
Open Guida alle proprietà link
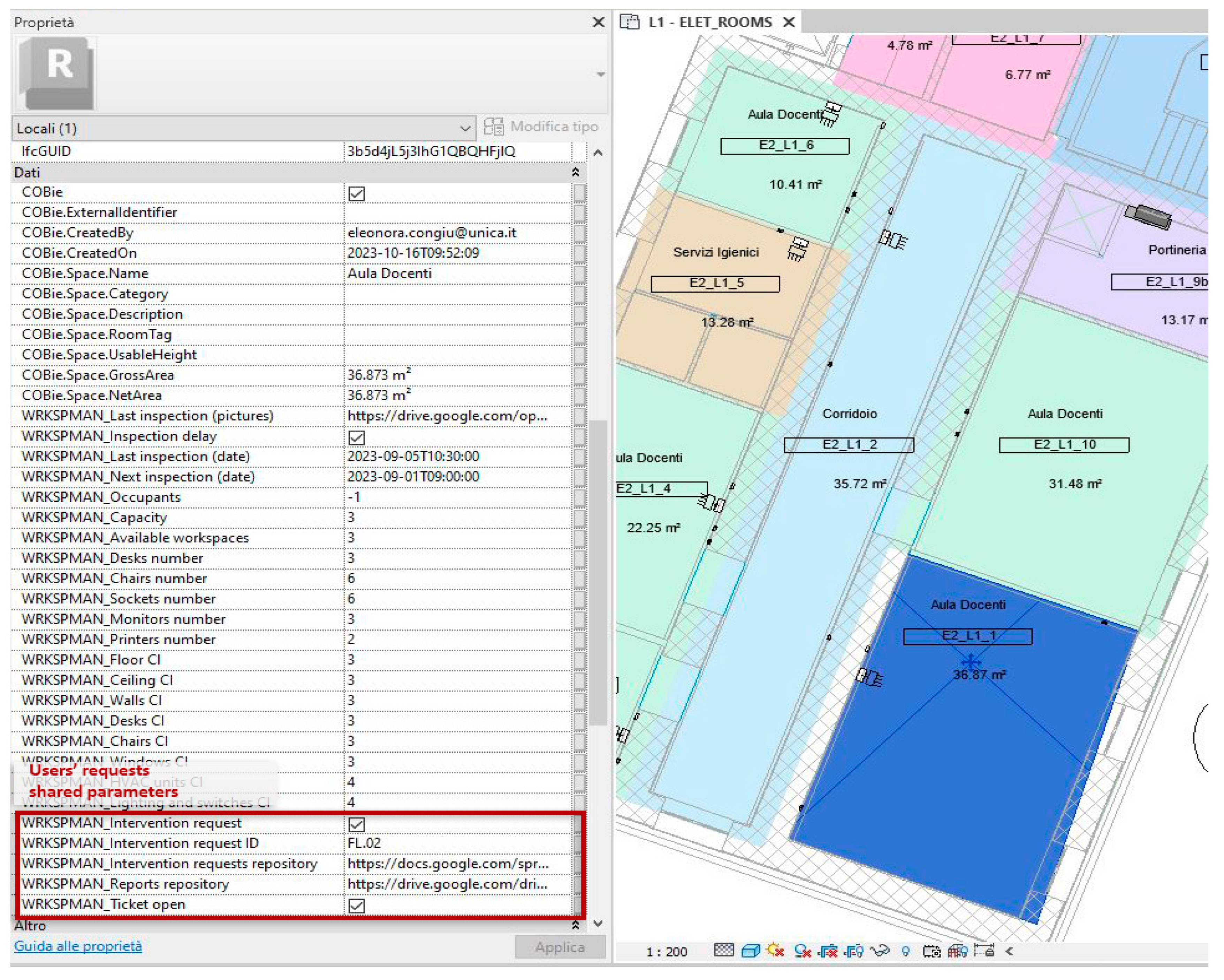tap(78, 946)
